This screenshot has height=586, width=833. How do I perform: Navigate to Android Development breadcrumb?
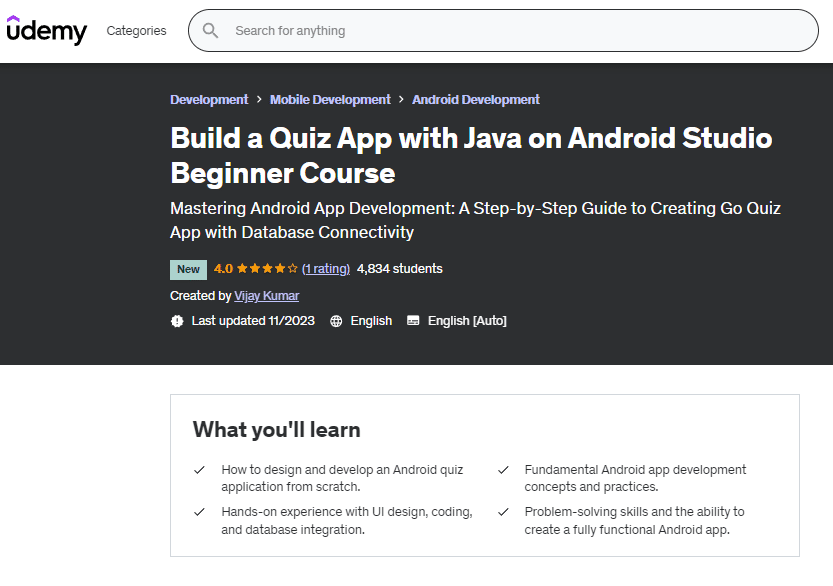click(476, 100)
